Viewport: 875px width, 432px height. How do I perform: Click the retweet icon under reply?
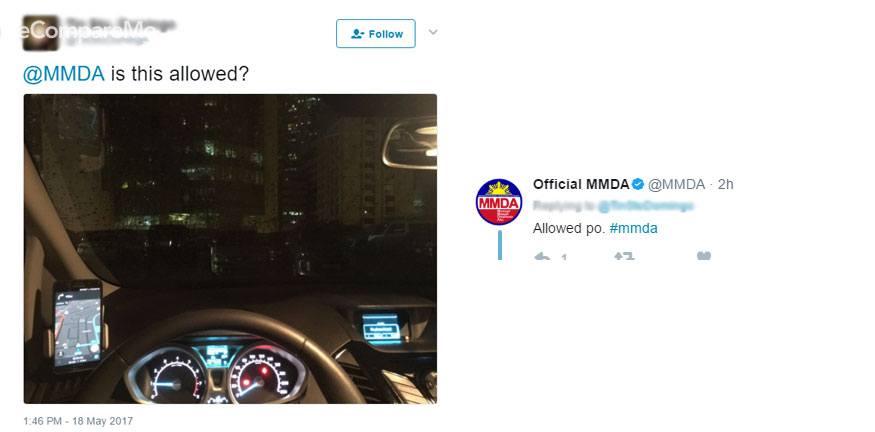tap(624, 256)
